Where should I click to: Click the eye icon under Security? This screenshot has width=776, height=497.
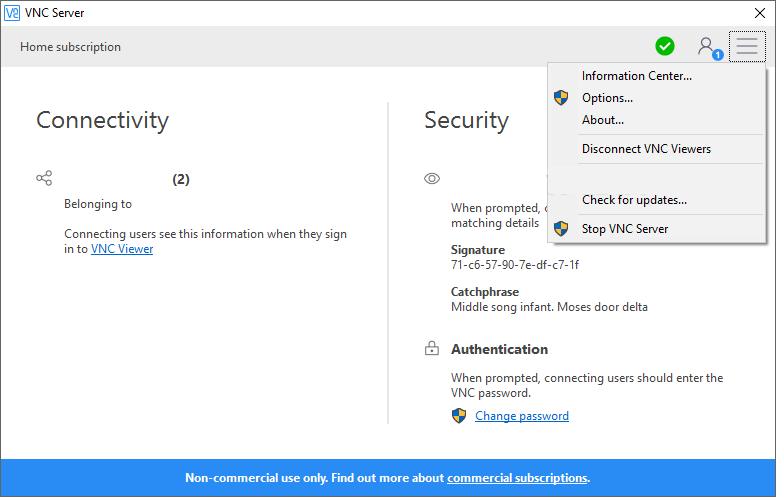(x=432, y=178)
